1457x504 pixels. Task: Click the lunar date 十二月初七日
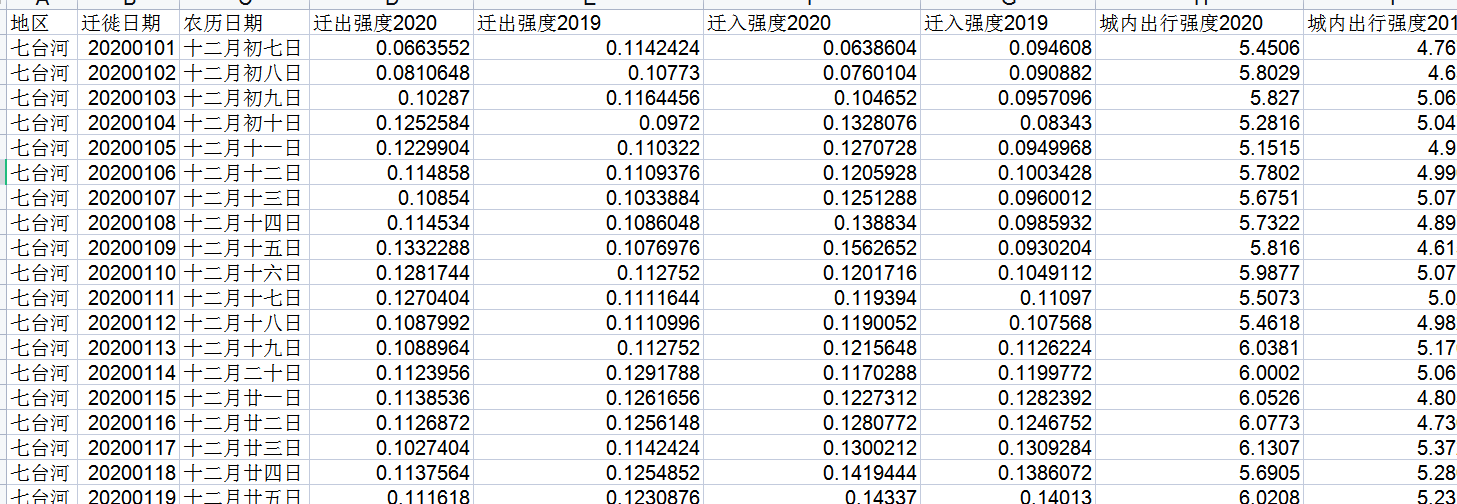coord(244,48)
